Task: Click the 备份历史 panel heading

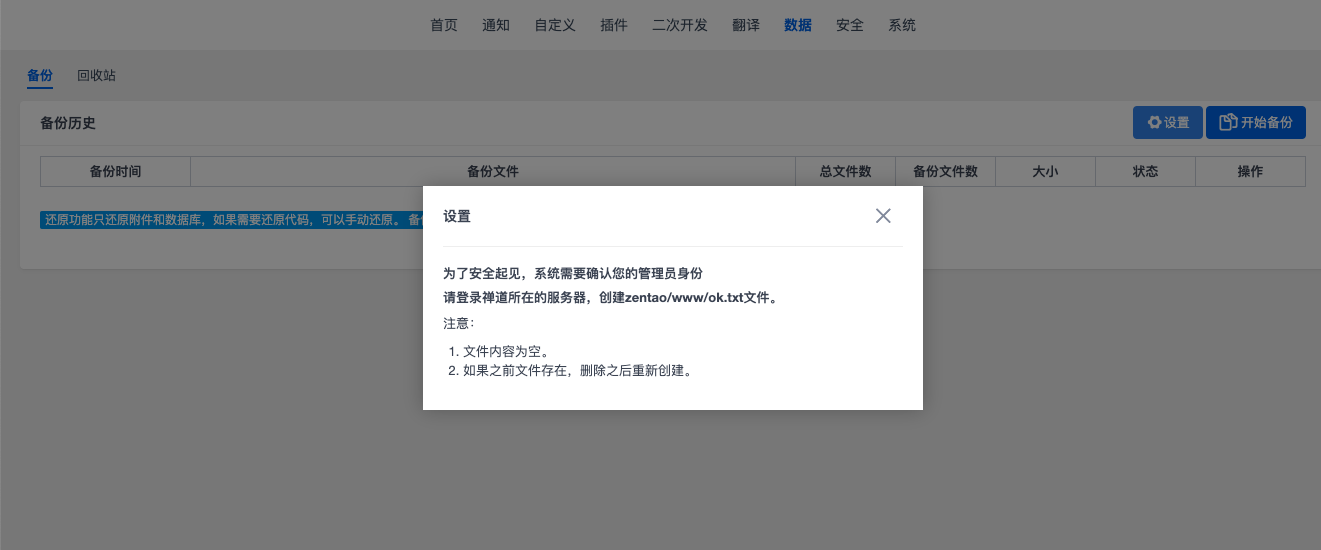Action: point(68,123)
